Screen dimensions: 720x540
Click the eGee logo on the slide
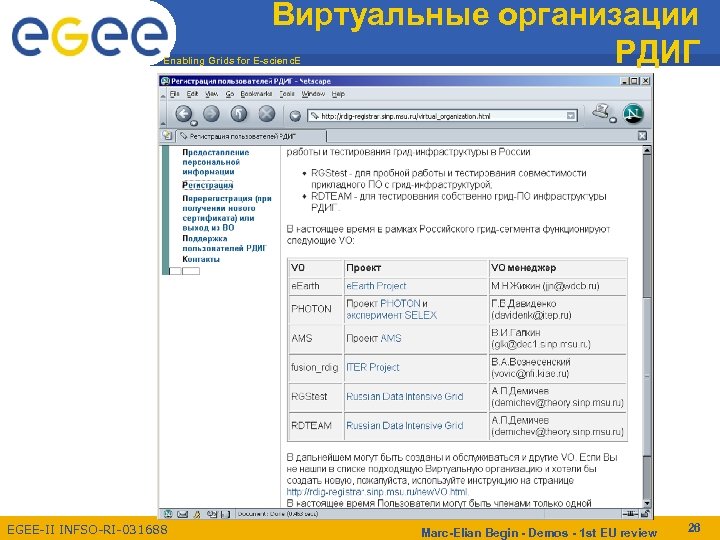[x=90, y=36]
